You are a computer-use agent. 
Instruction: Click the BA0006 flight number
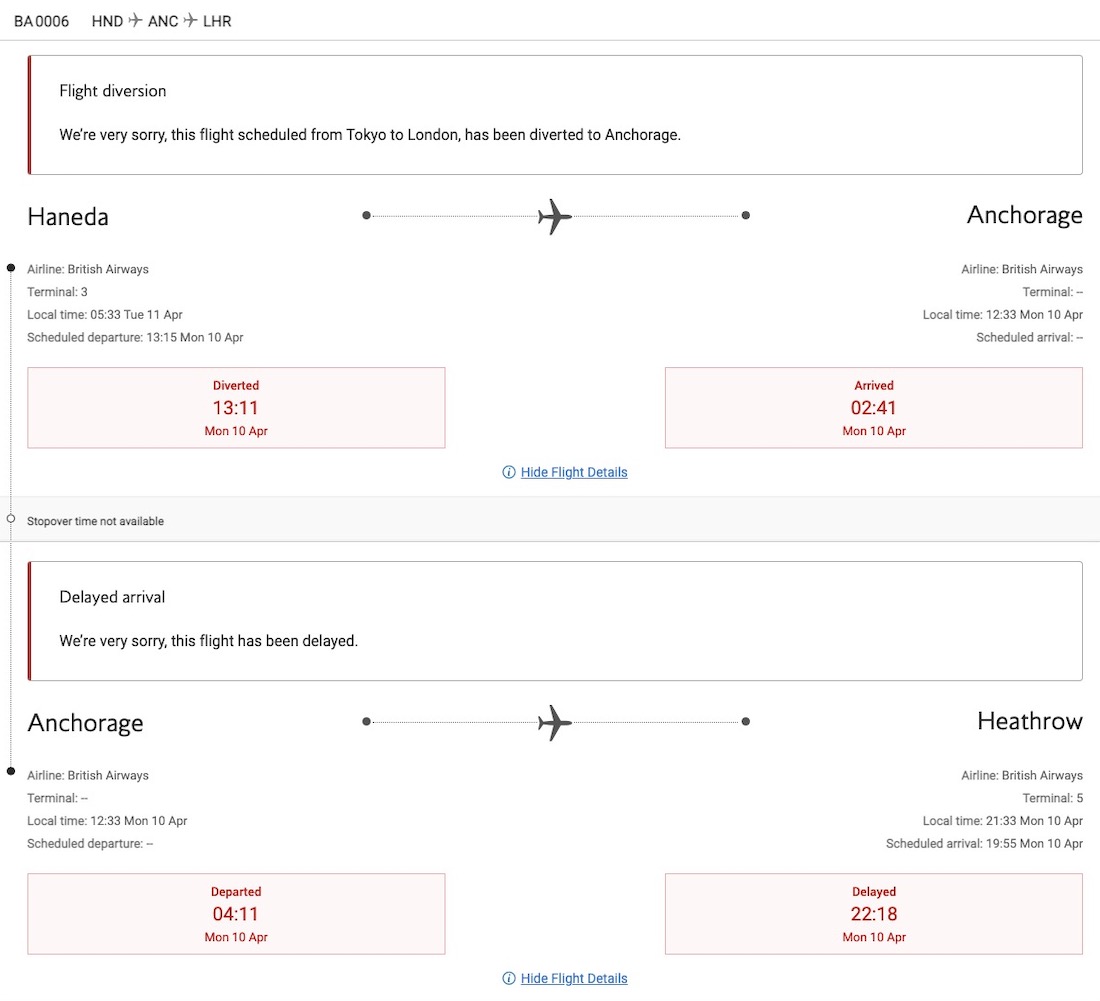pos(41,21)
